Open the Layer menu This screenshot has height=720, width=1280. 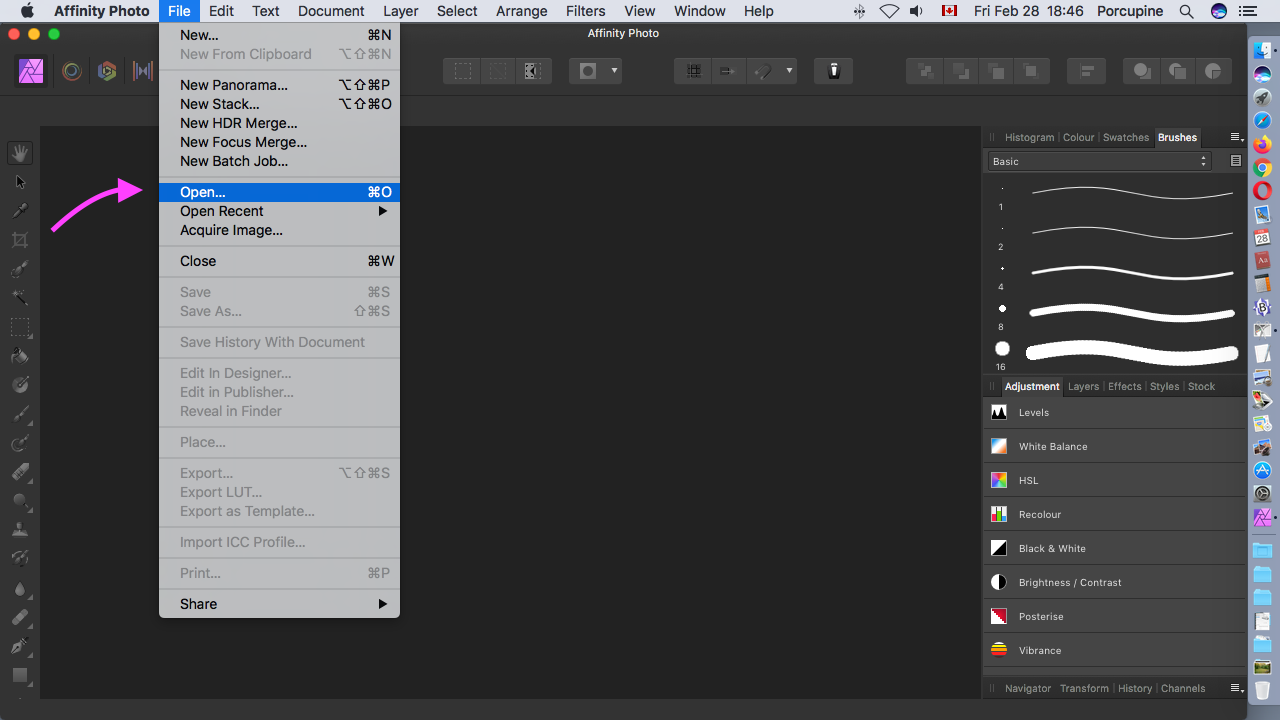coord(401,11)
